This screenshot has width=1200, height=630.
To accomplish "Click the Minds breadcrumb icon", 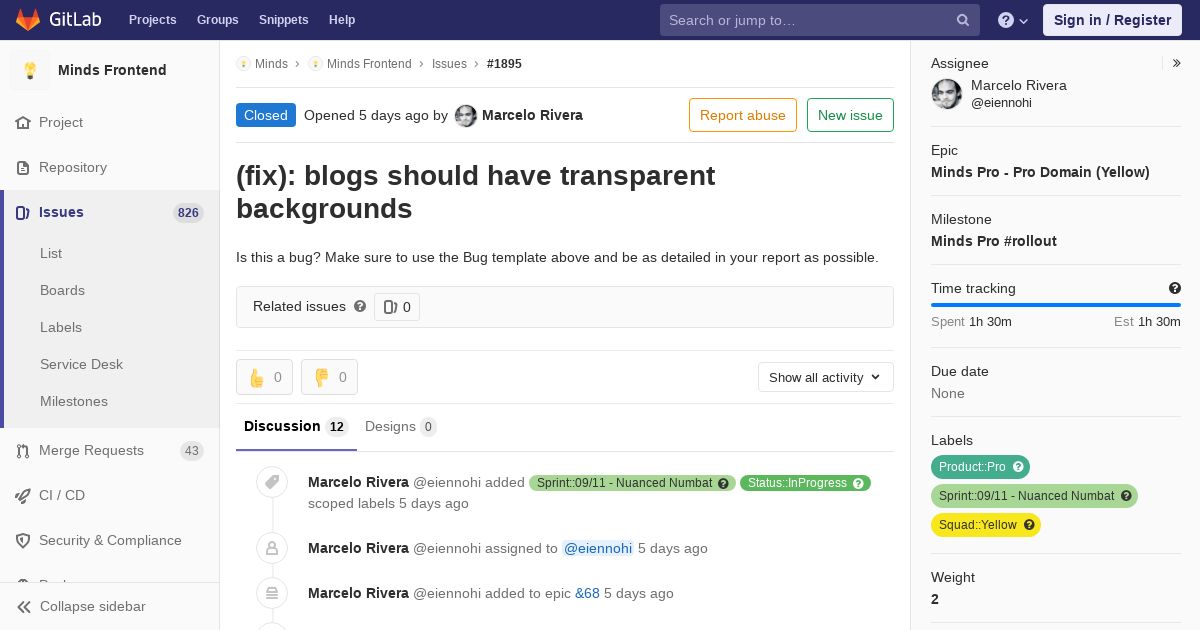I will 243,64.
